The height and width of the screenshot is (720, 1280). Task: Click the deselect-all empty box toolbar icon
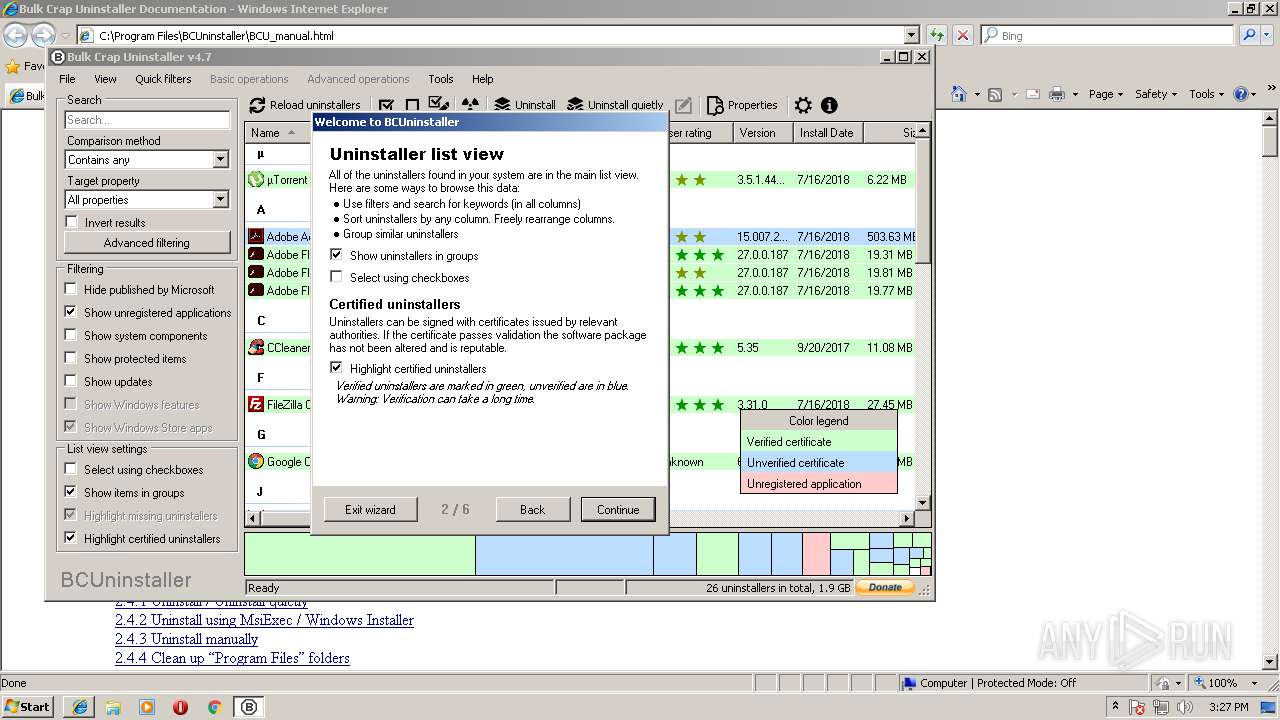(x=412, y=105)
